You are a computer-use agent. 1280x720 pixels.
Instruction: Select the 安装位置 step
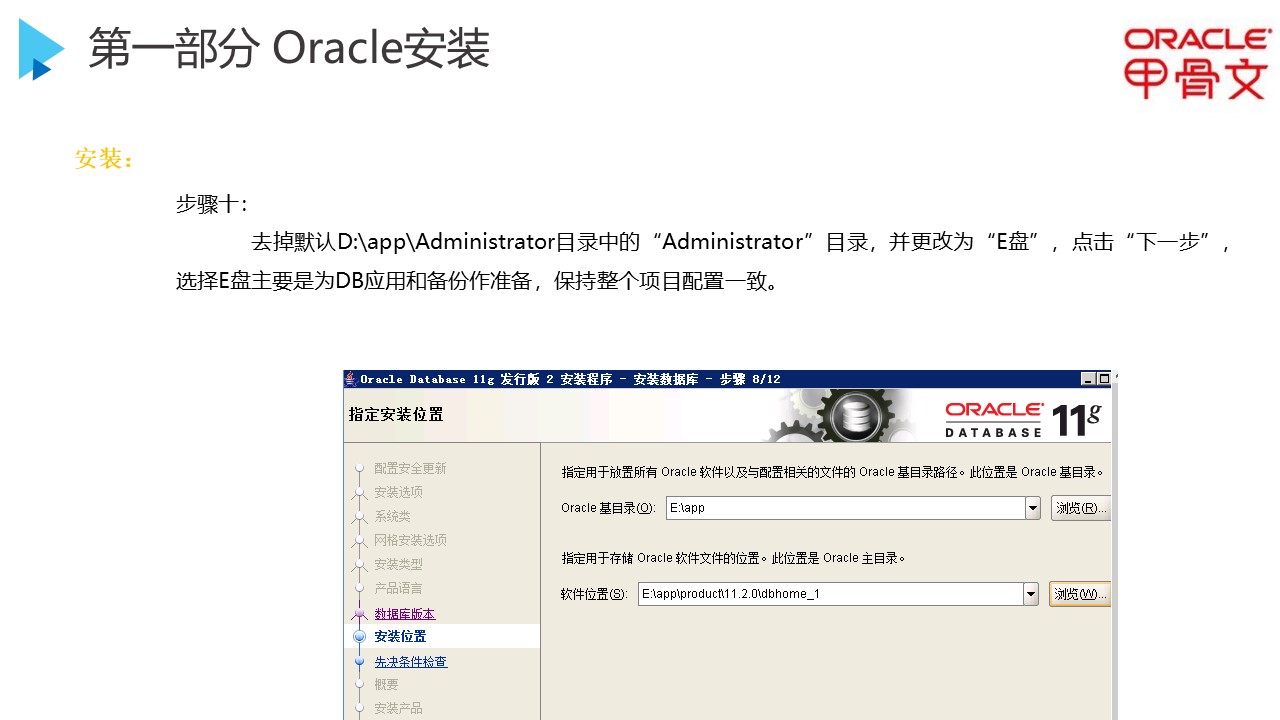pyautogui.click(x=400, y=636)
